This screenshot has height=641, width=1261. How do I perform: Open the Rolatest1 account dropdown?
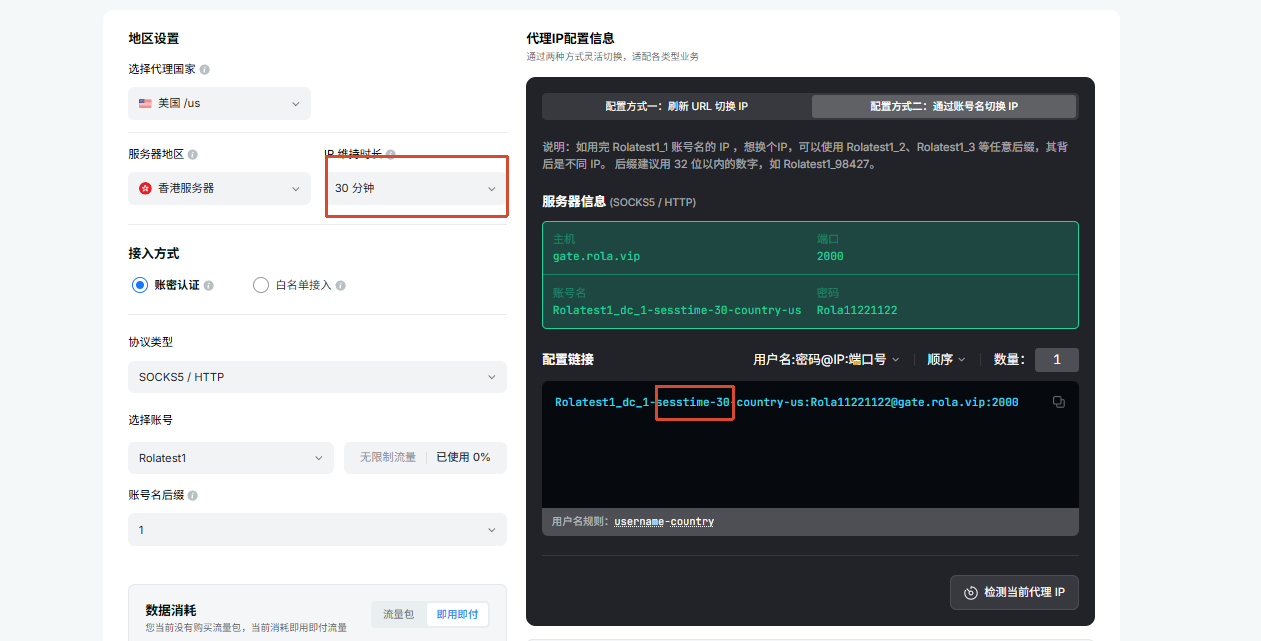231,458
